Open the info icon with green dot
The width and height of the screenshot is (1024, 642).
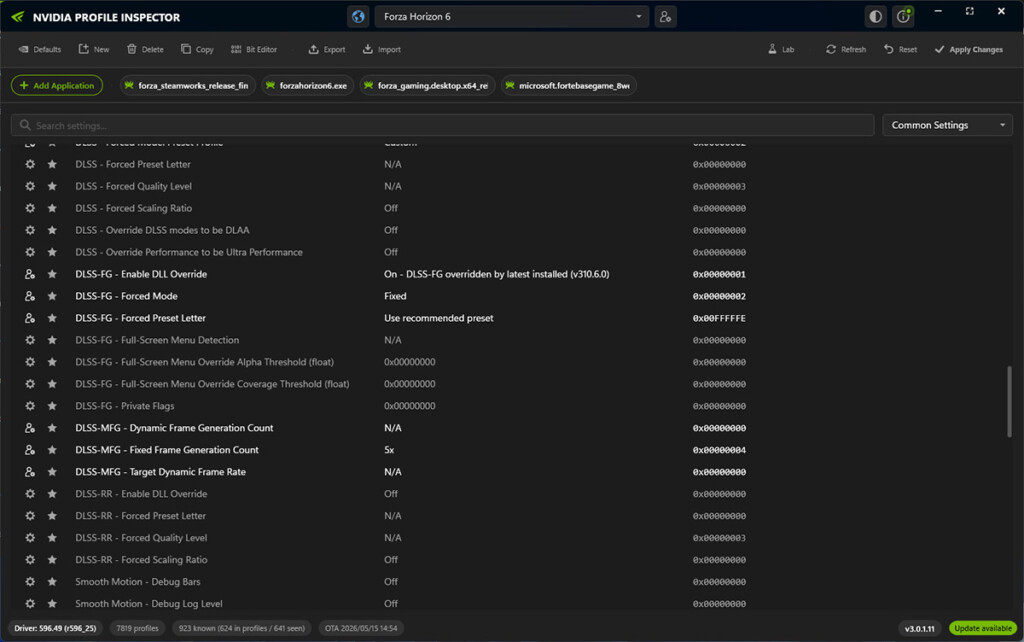click(x=903, y=17)
